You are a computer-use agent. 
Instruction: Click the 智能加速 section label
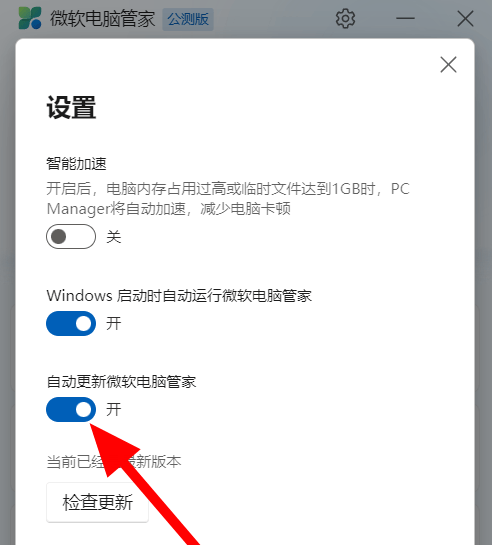(x=76, y=163)
